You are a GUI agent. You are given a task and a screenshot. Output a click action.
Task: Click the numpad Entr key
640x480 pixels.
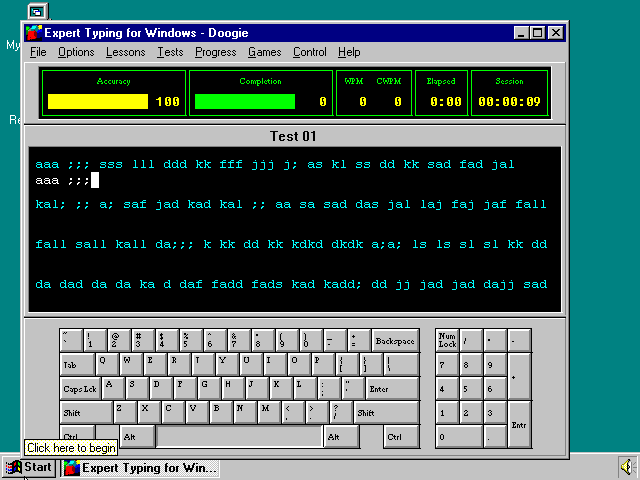520,424
